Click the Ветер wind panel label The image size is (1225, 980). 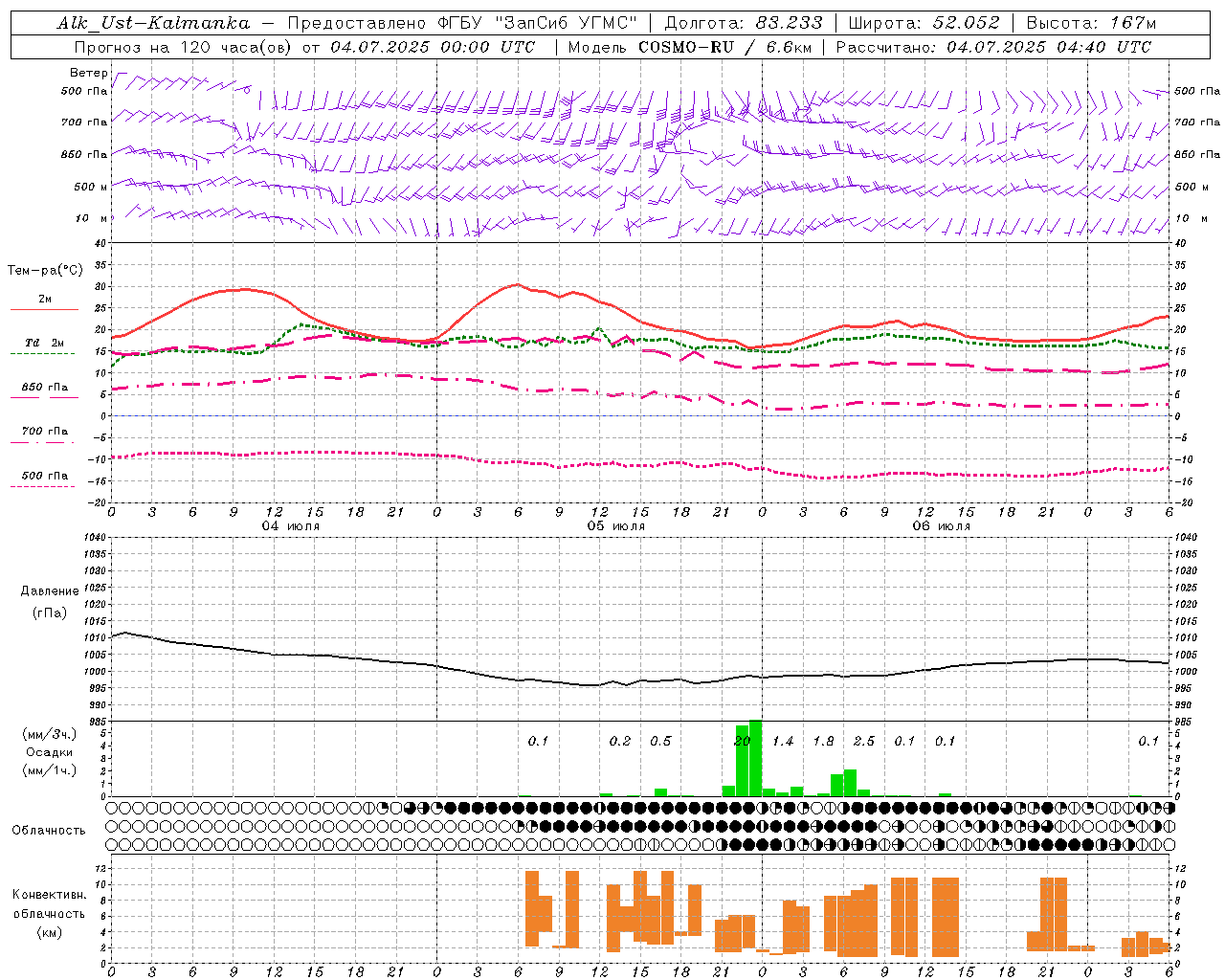89,73
